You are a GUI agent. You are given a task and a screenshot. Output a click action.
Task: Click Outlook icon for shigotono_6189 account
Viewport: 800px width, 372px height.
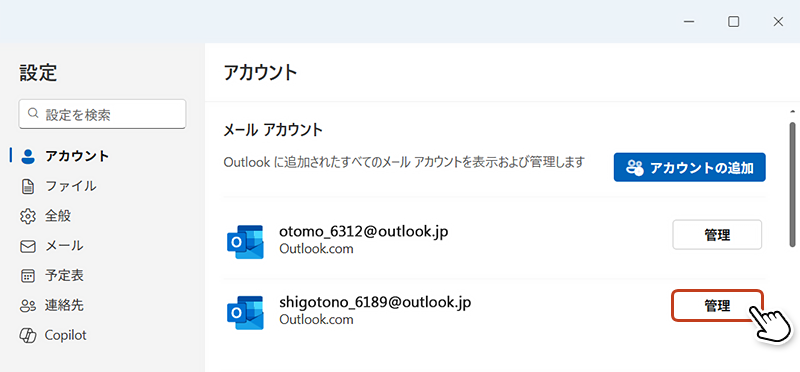click(245, 312)
